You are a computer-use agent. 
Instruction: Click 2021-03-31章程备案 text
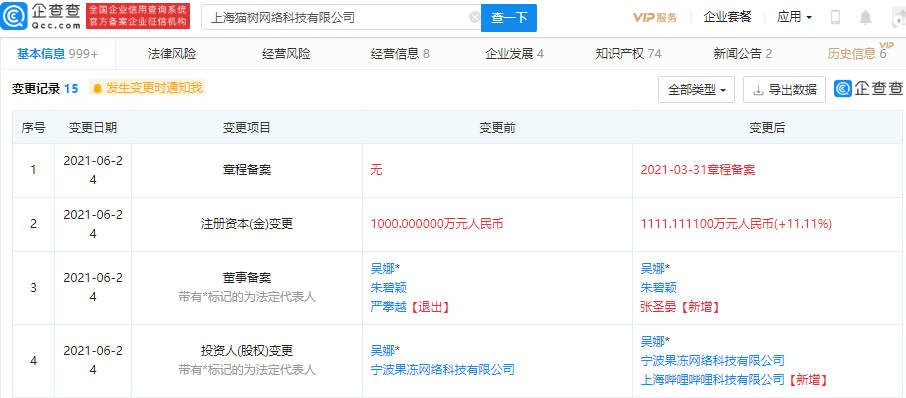(x=698, y=170)
